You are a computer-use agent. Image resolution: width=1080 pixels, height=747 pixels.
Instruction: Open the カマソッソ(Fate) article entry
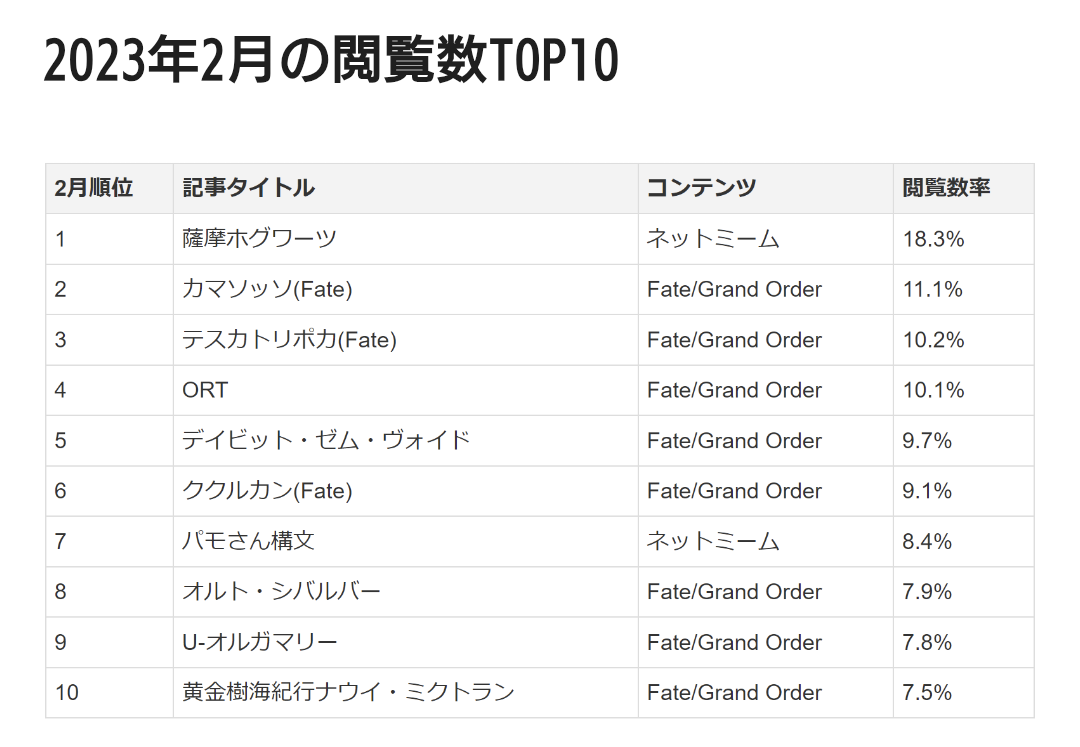267,290
